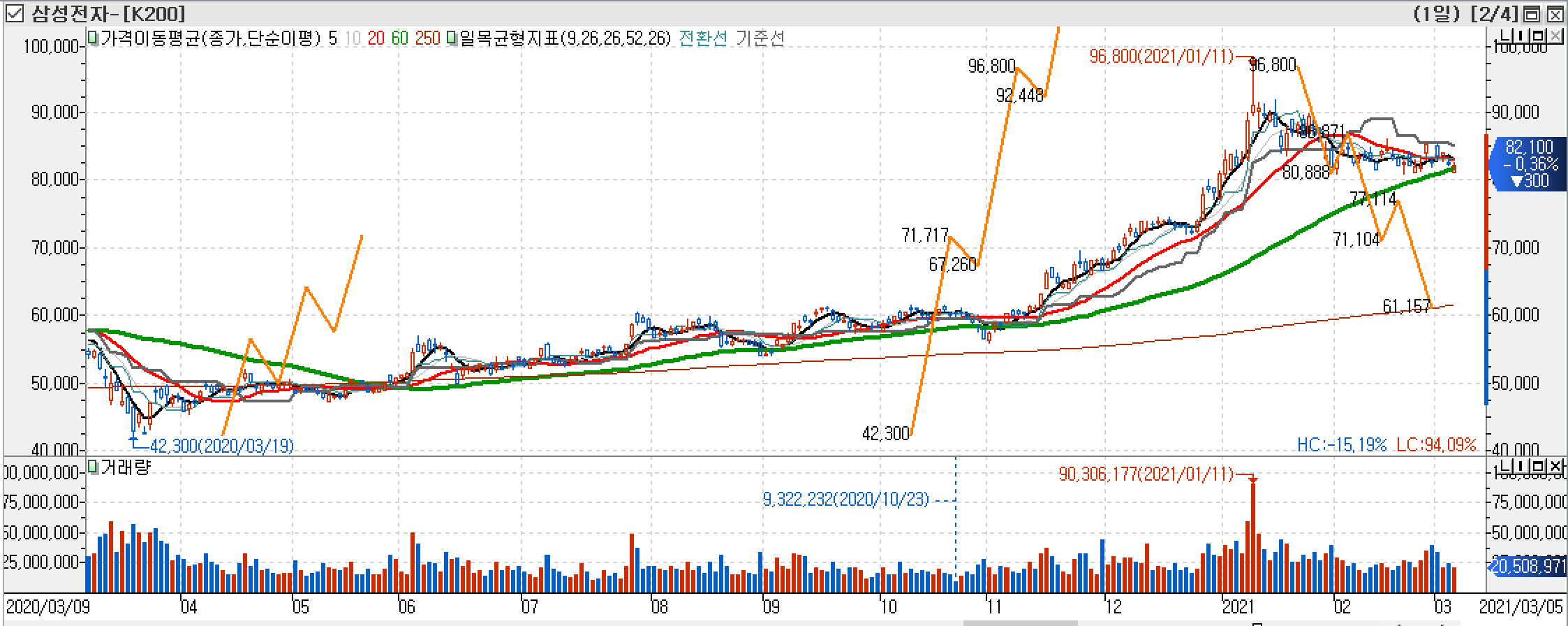This screenshot has width=1568, height=626.
Task: Click the 92,448 trend line label
Action: pos(1020,95)
